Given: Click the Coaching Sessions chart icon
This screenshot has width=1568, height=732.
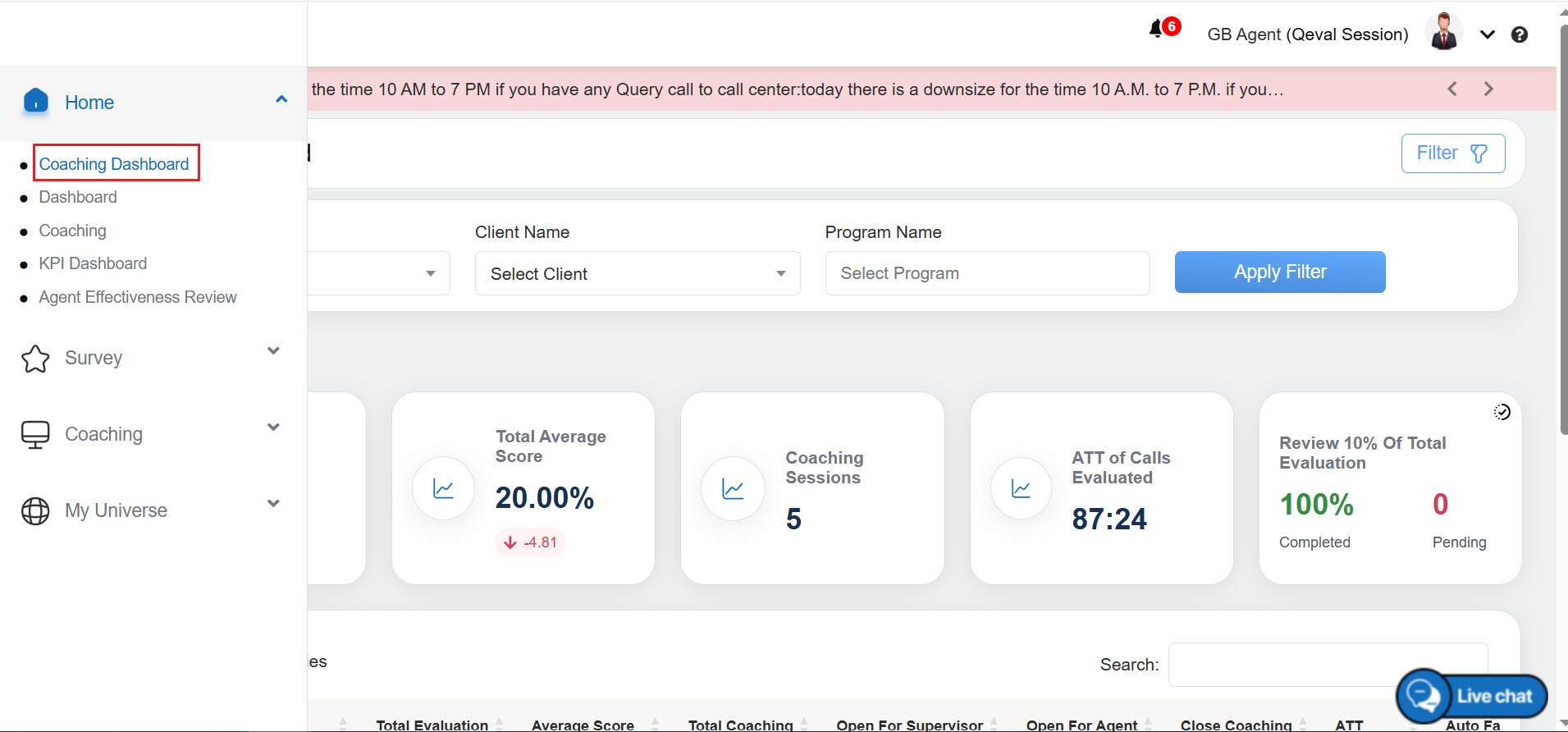Looking at the screenshot, I should 733,489.
